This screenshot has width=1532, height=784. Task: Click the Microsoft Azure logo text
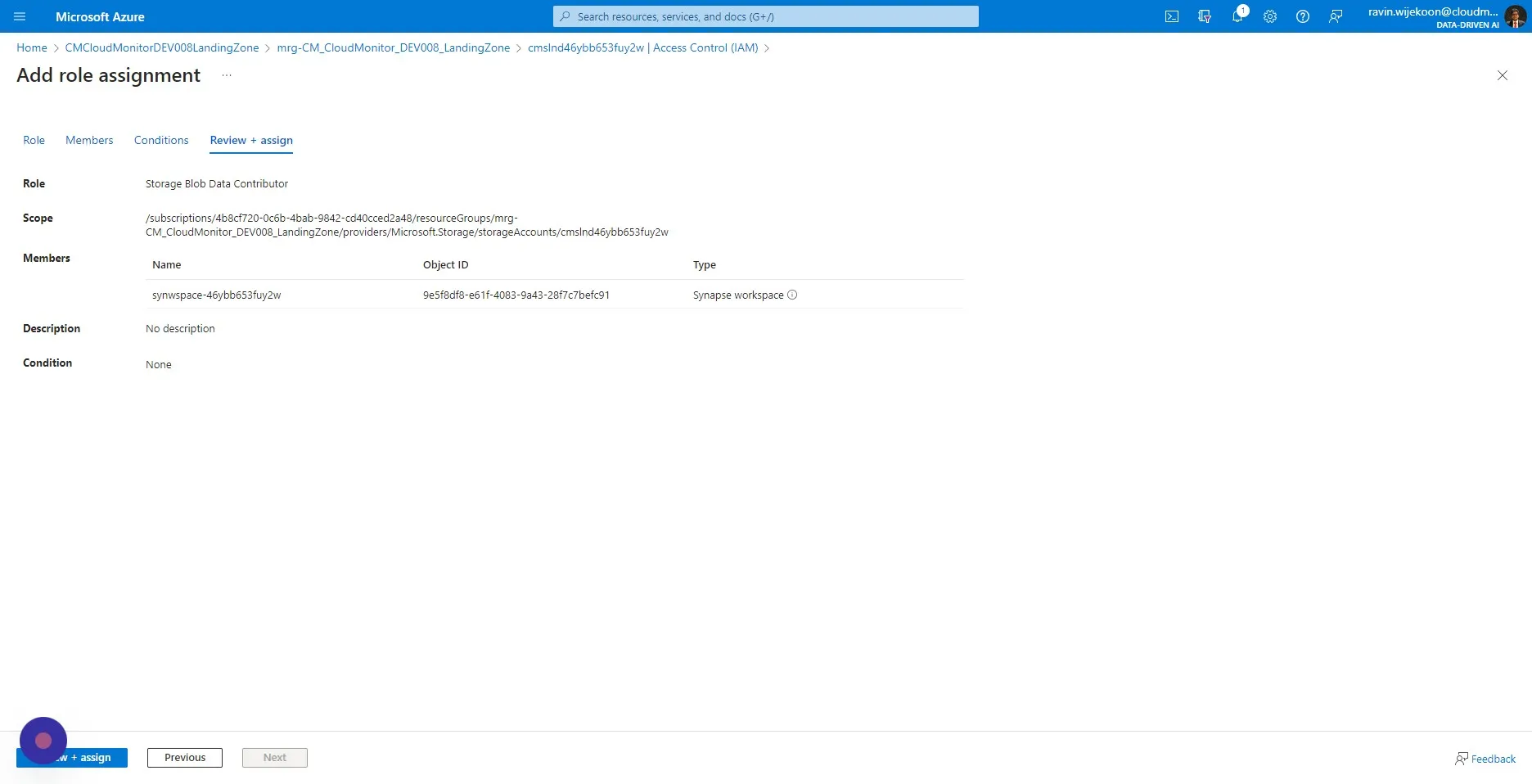tap(100, 16)
